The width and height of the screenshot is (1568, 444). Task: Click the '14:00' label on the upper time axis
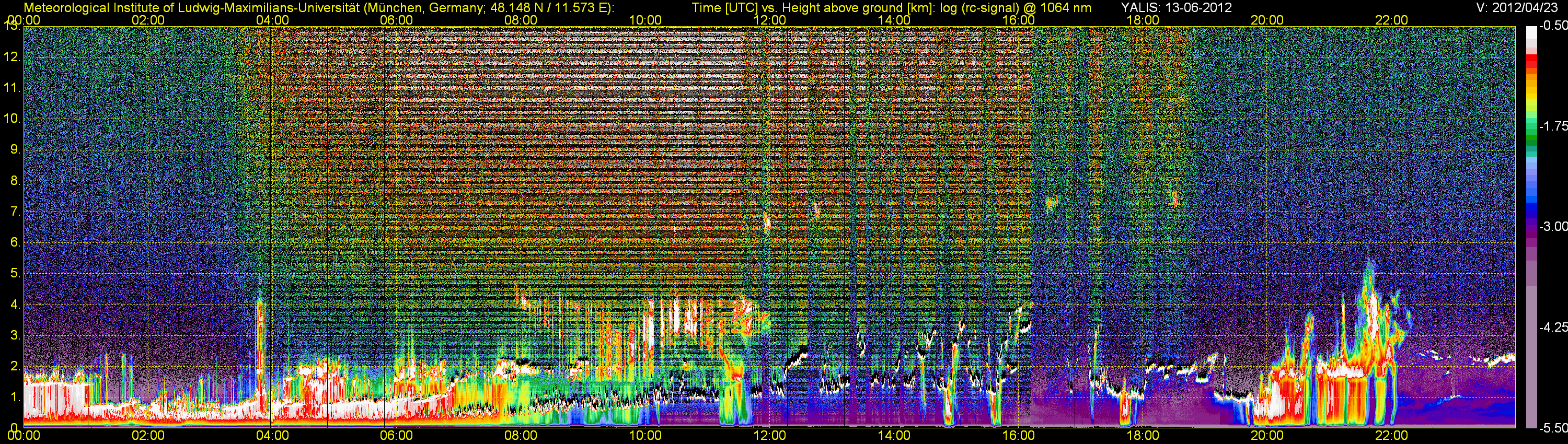(894, 20)
